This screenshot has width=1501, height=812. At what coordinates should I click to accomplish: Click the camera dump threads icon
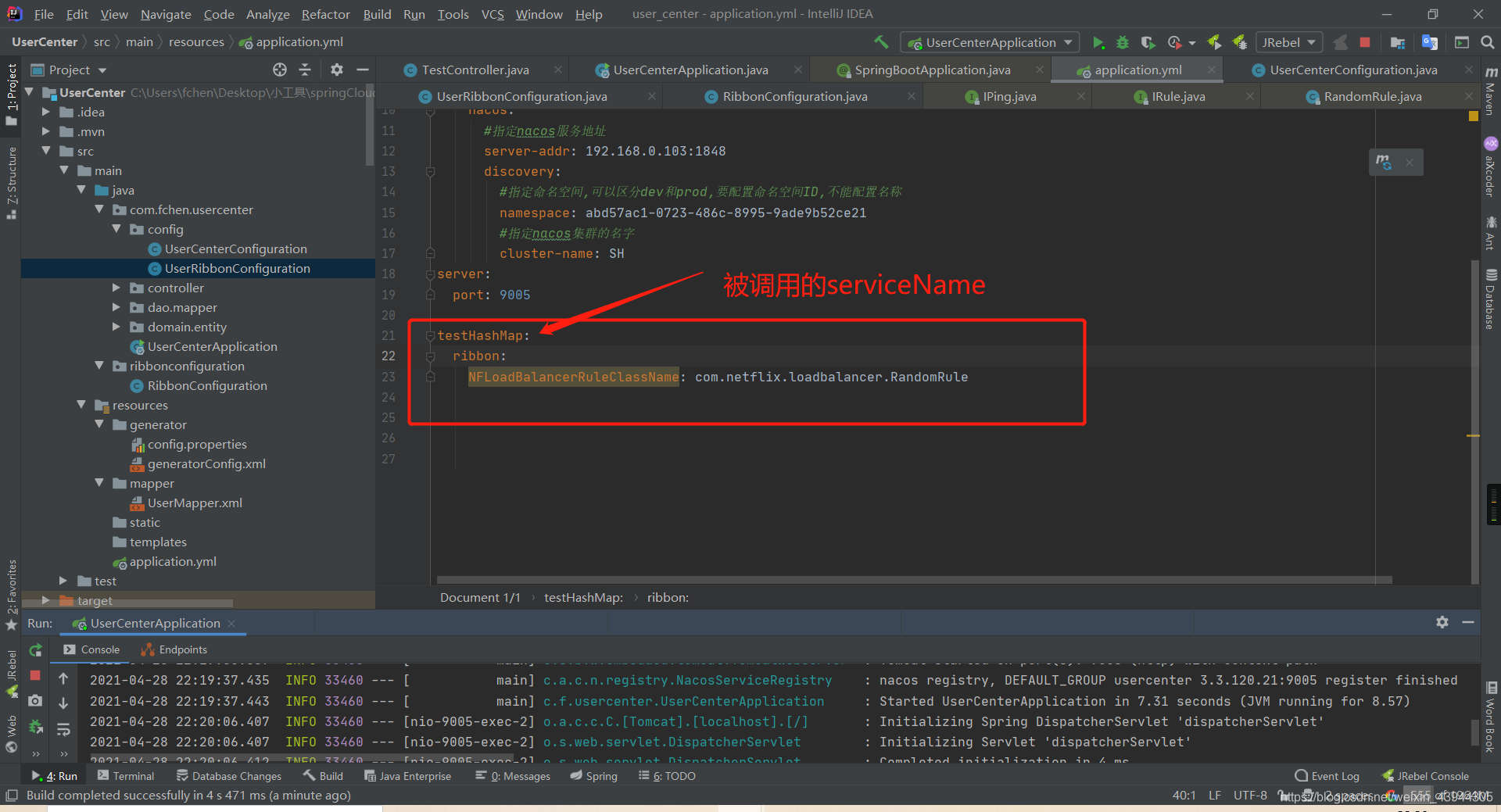tap(35, 701)
